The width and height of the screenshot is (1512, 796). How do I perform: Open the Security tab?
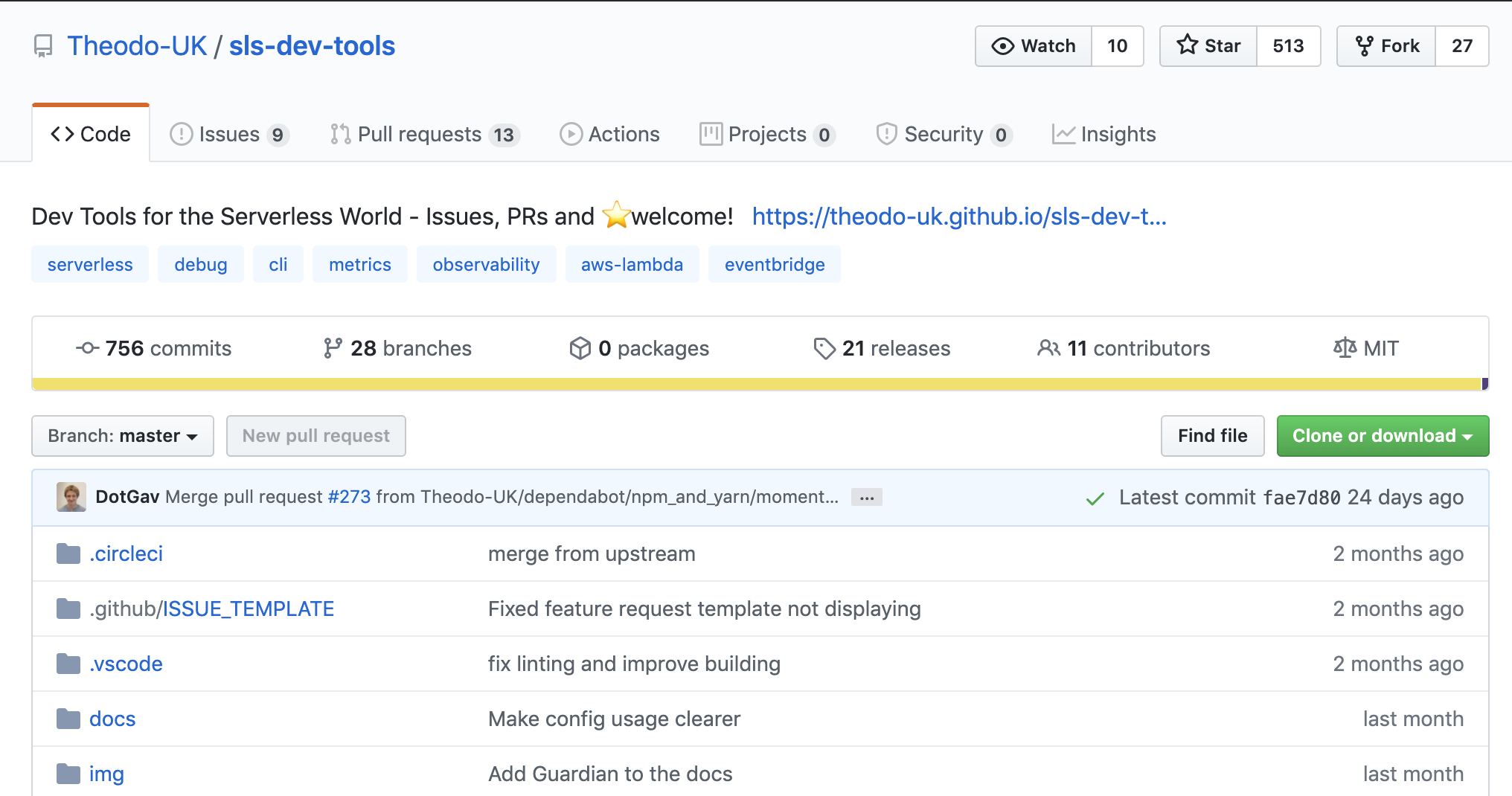pyautogui.click(x=944, y=134)
